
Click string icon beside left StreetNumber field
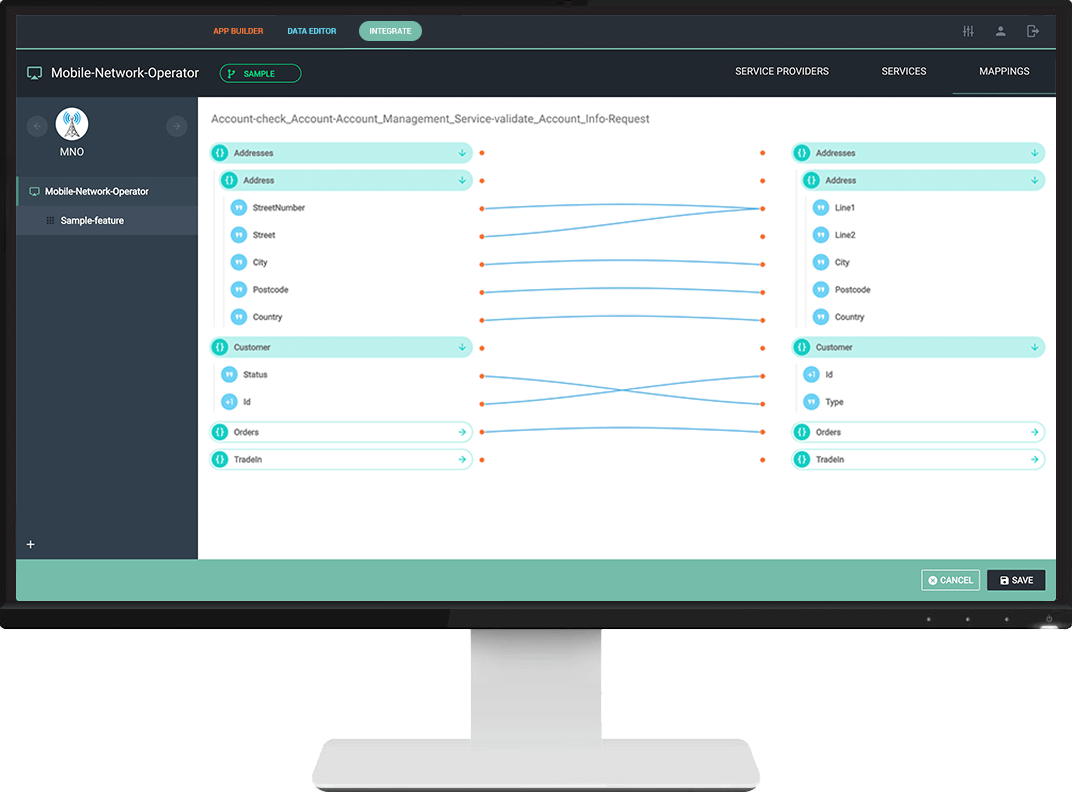pyautogui.click(x=239, y=208)
